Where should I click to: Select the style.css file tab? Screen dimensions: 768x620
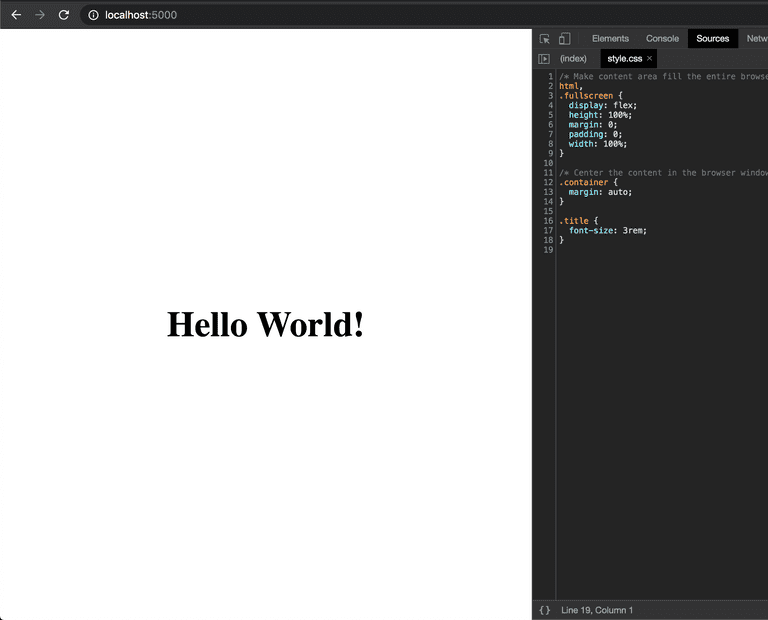coord(624,59)
